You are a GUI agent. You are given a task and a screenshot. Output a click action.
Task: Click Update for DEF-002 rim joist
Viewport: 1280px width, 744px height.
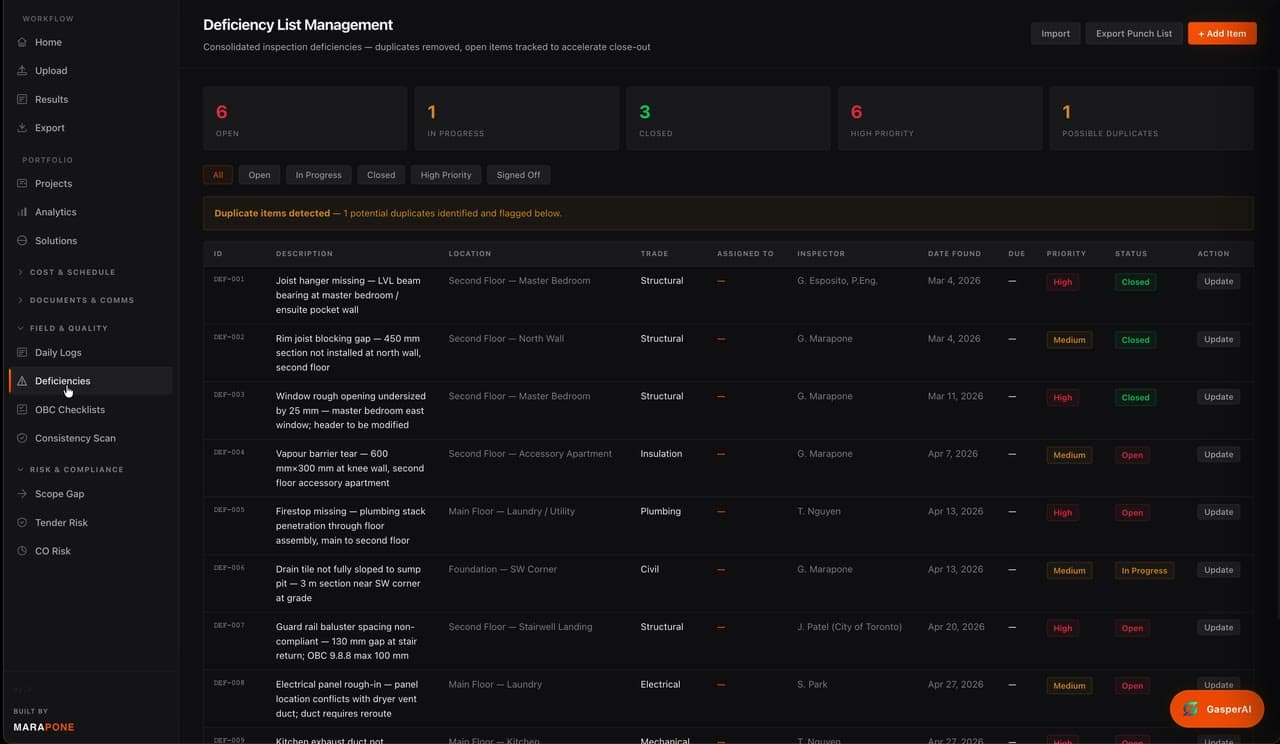coord(1218,339)
